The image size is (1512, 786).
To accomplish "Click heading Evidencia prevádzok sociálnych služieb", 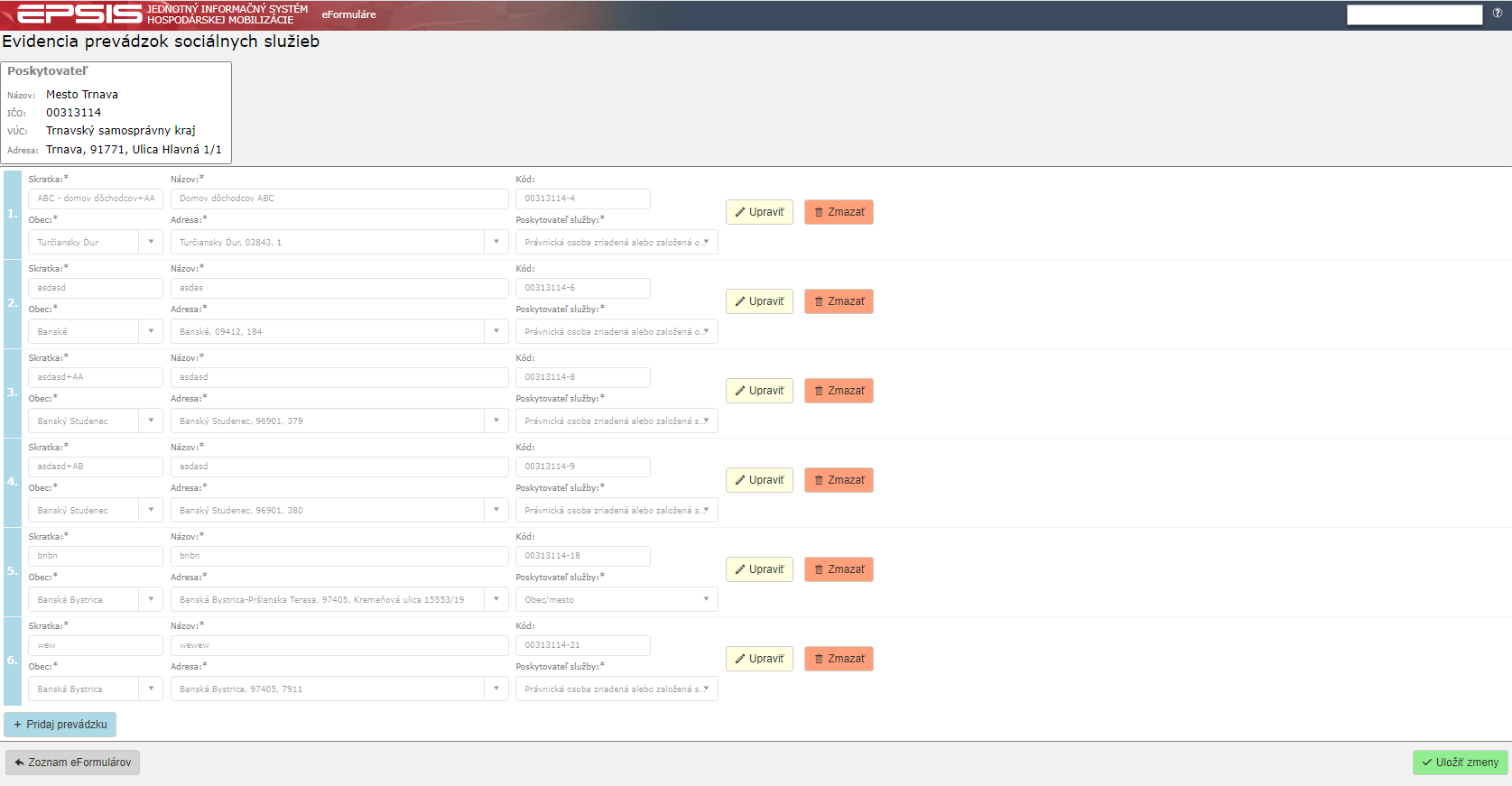I will pyautogui.click(x=161, y=42).
